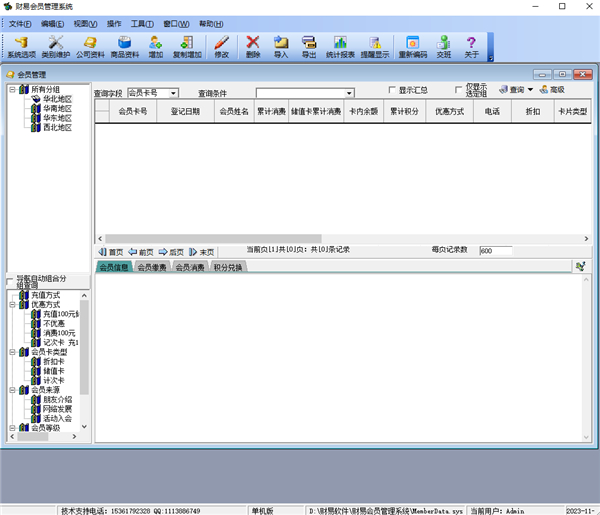
Task: Open the 工具(T) menu
Action: pos(143,23)
